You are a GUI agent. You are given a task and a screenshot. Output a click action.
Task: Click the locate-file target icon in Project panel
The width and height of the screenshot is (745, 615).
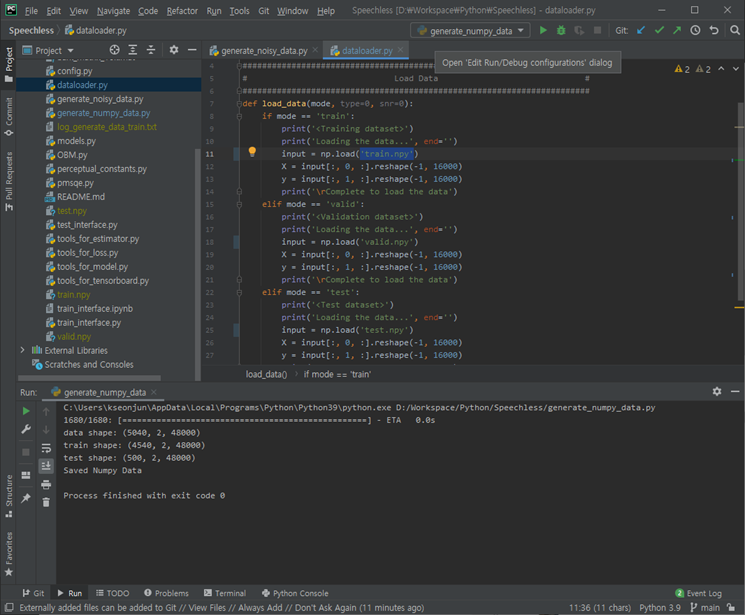coord(114,50)
